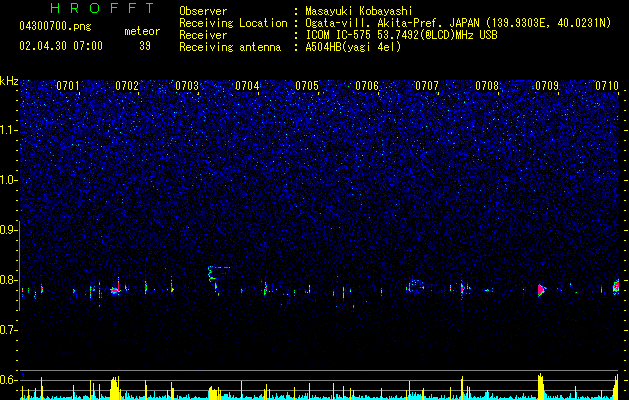Click the 0706 time marker

coord(367,86)
